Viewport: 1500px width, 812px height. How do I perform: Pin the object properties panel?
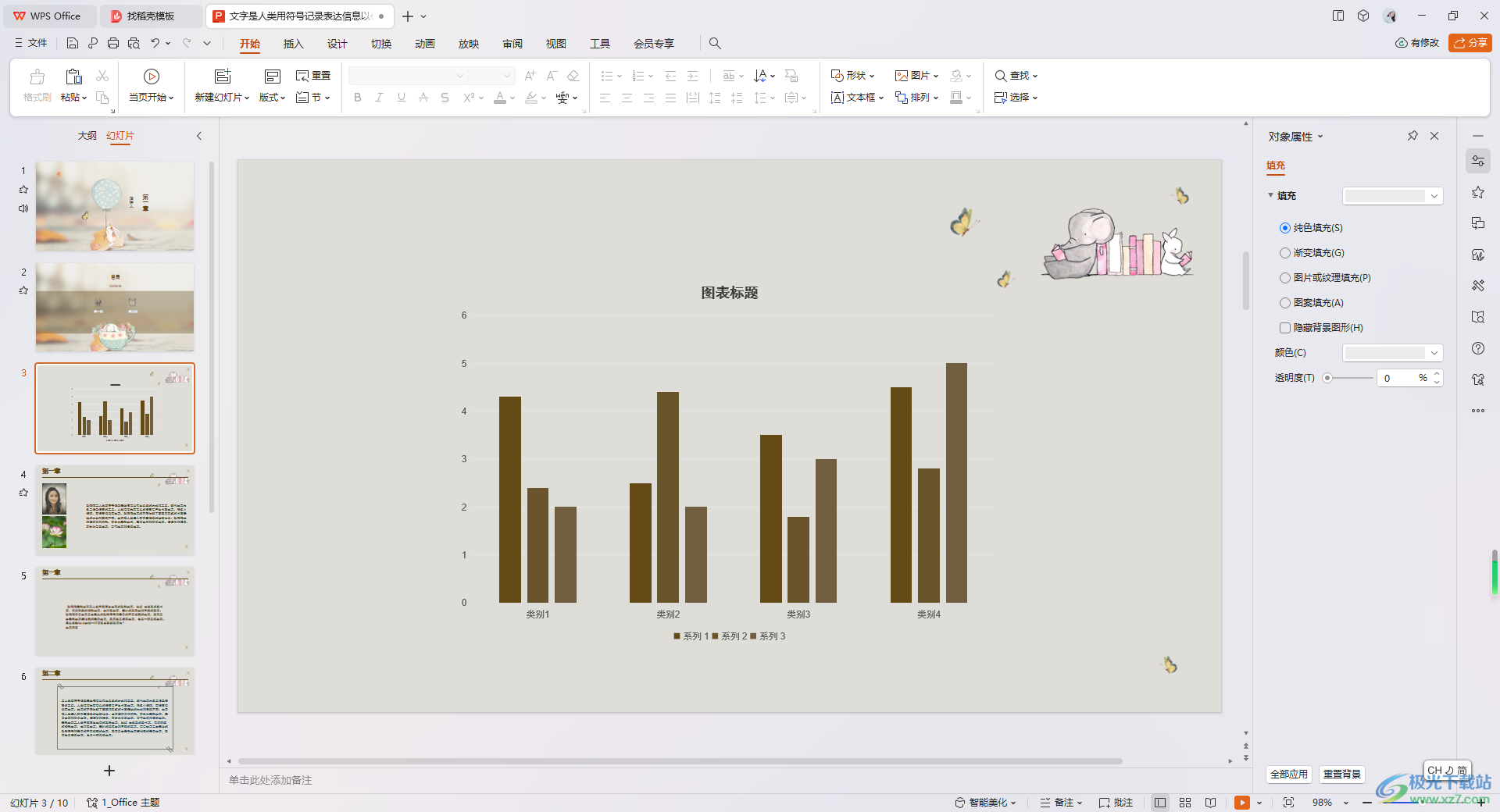coord(1412,136)
